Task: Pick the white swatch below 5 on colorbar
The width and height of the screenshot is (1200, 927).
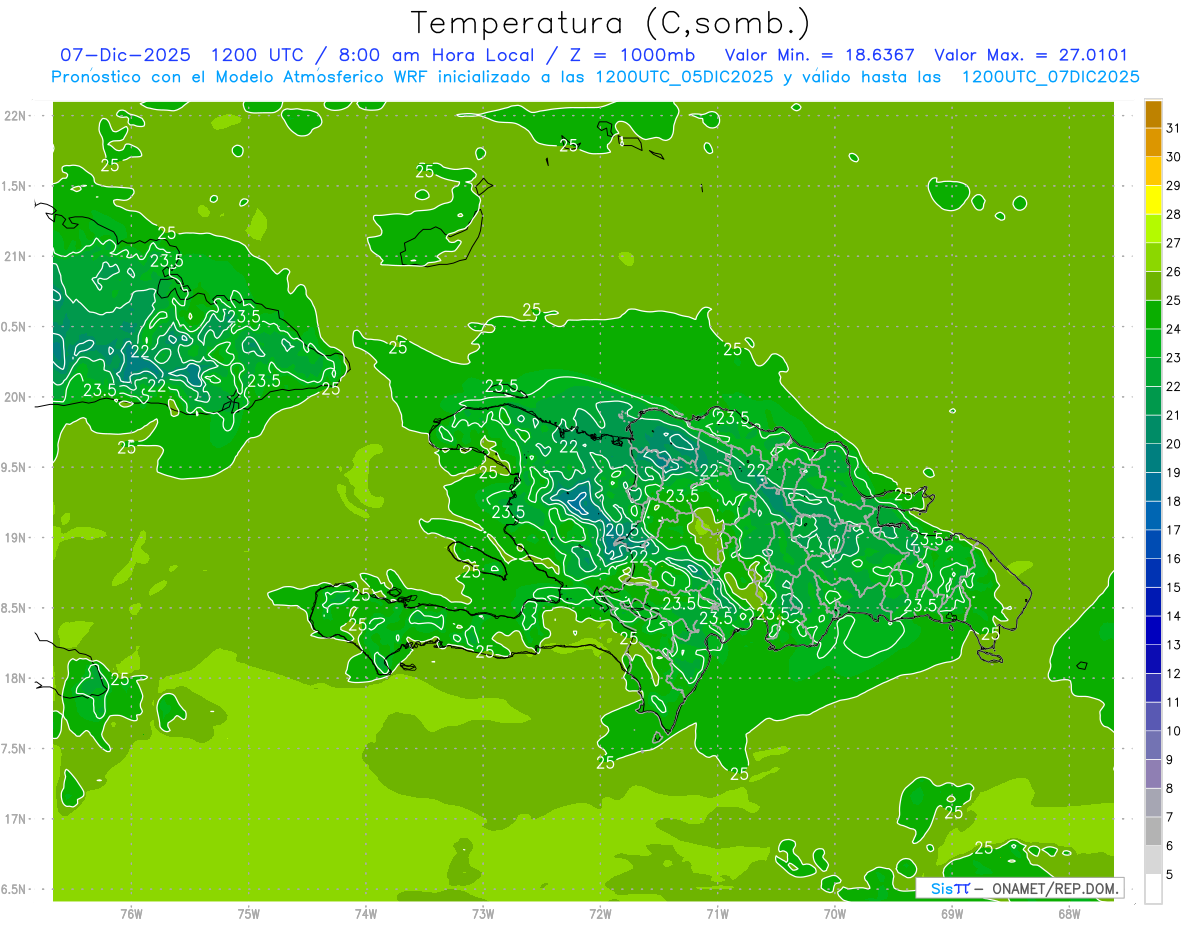Action: point(1153,889)
